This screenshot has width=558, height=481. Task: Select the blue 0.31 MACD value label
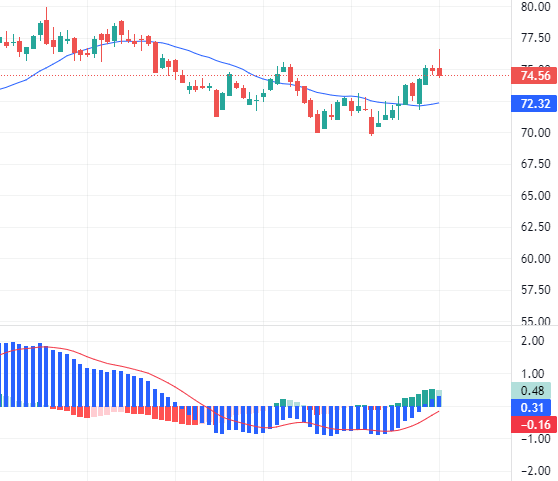coord(531,407)
